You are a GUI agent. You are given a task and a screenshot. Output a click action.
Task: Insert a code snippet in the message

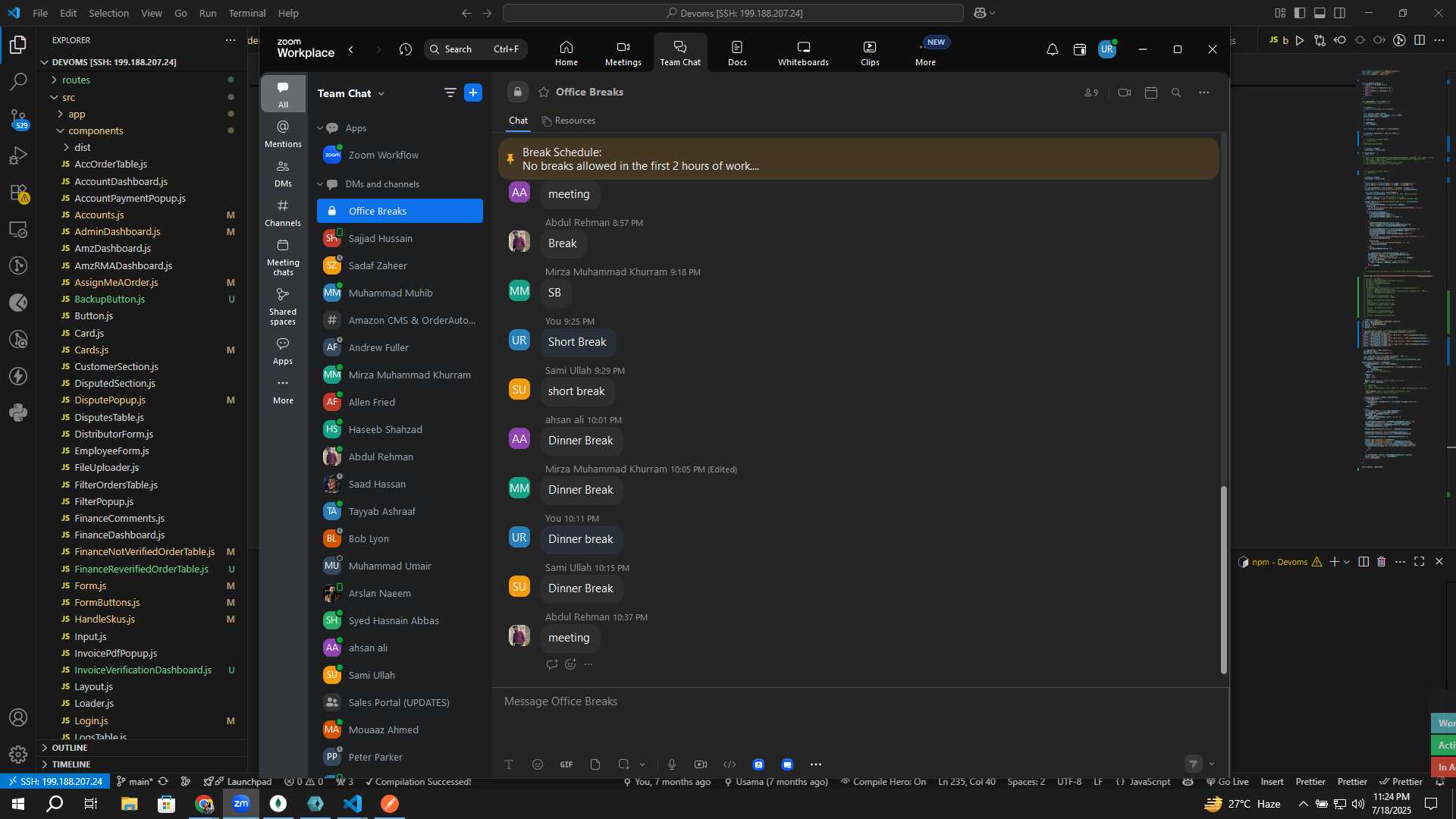coord(730,764)
